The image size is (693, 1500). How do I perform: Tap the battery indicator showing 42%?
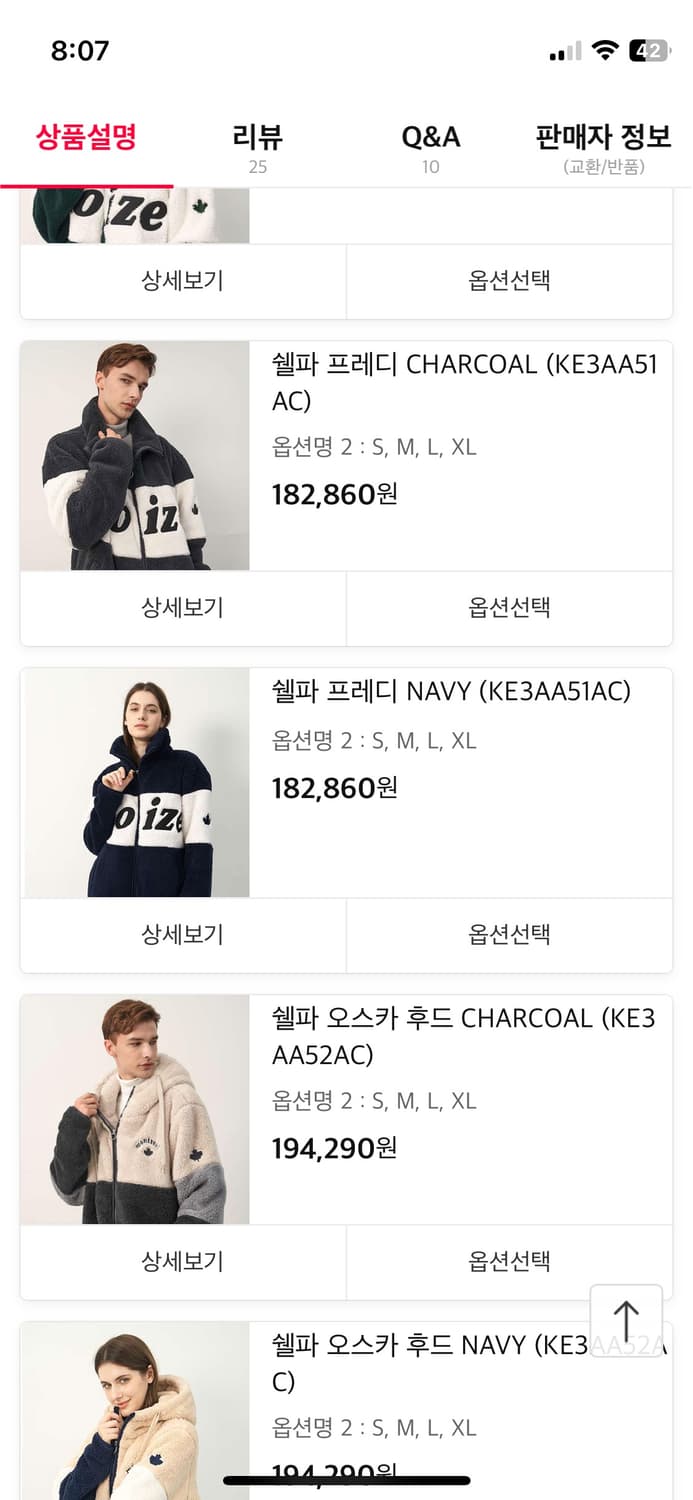pyautogui.click(x=650, y=48)
